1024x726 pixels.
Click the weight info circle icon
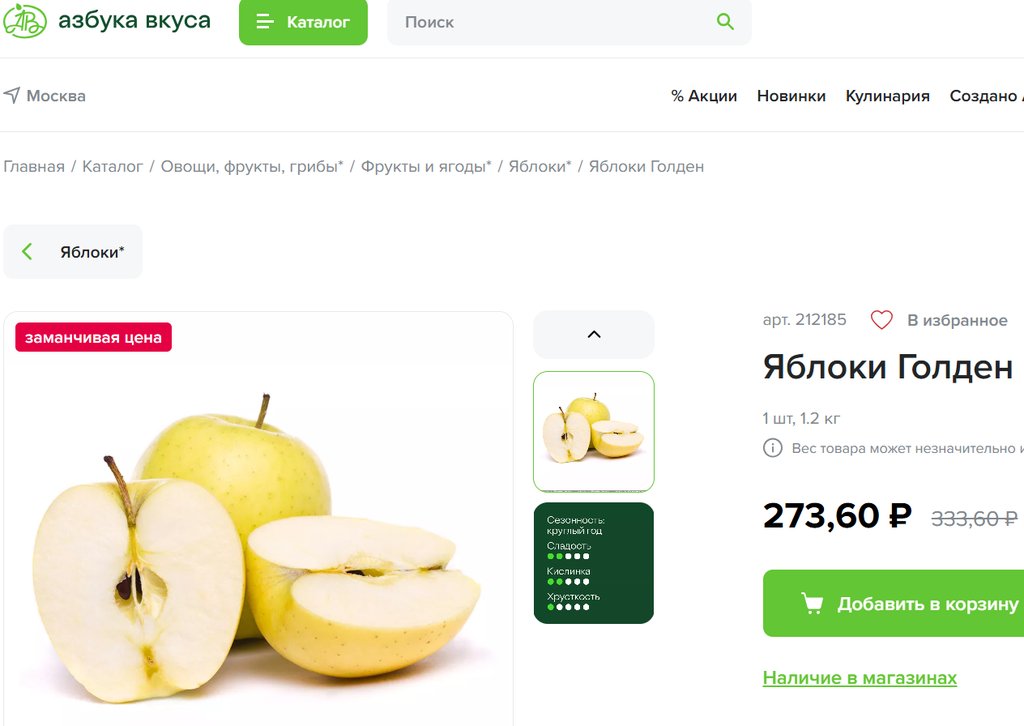coord(773,448)
